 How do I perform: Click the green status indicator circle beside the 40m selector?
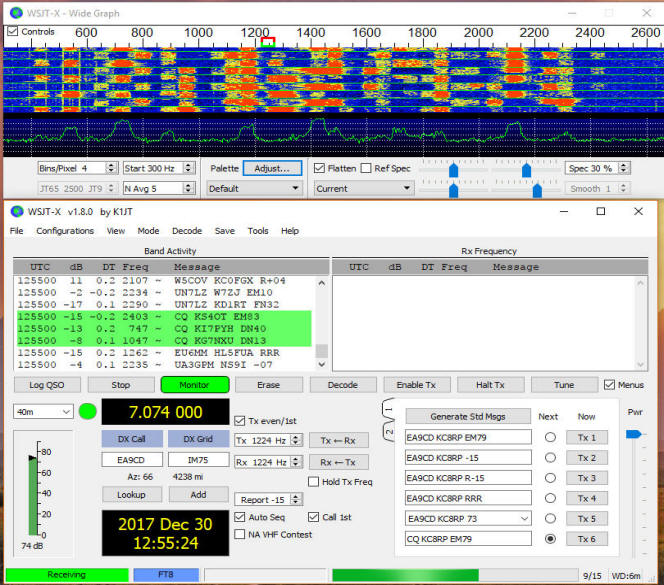pyautogui.click(x=88, y=411)
